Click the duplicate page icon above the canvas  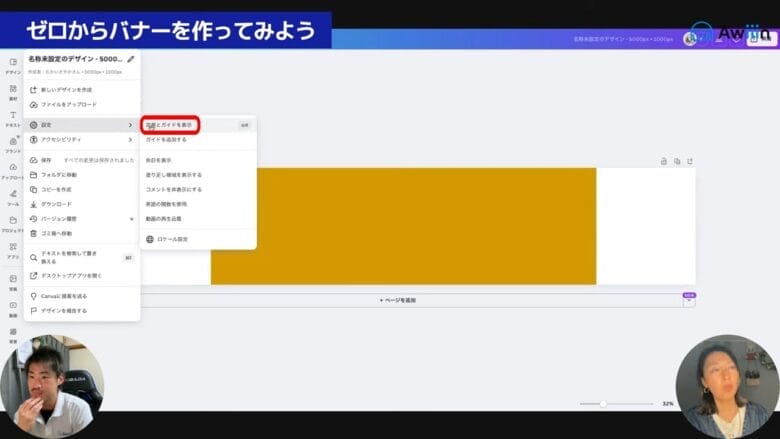click(x=677, y=161)
